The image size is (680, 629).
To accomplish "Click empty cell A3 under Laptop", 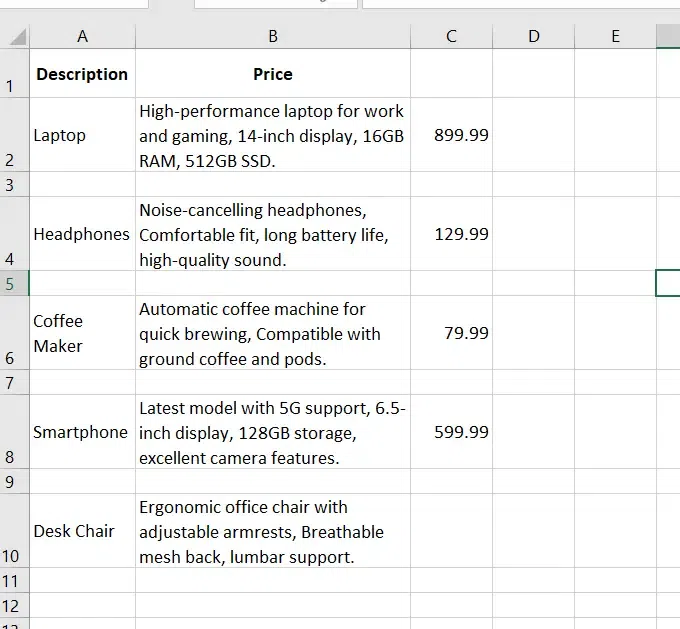I will [x=82, y=184].
